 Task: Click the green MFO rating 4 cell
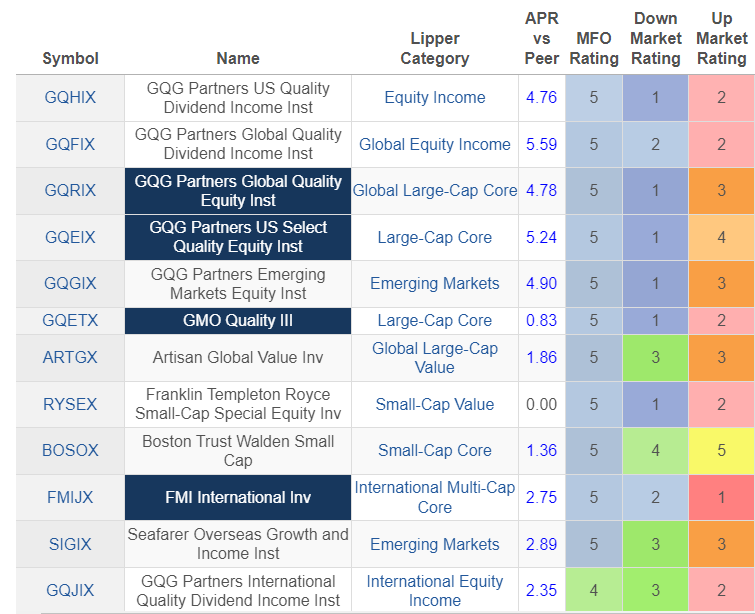point(594,590)
